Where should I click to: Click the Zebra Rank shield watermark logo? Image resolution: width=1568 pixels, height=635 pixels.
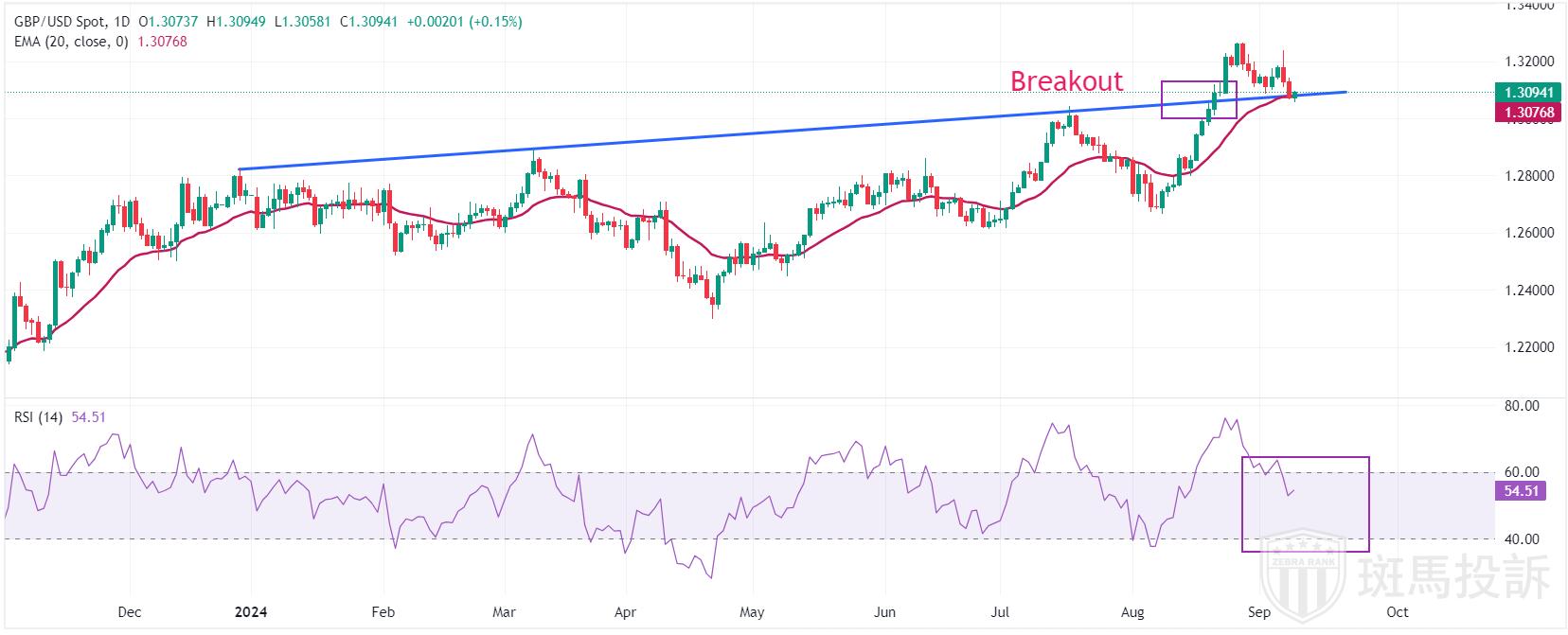pyautogui.click(x=1306, y=573)
